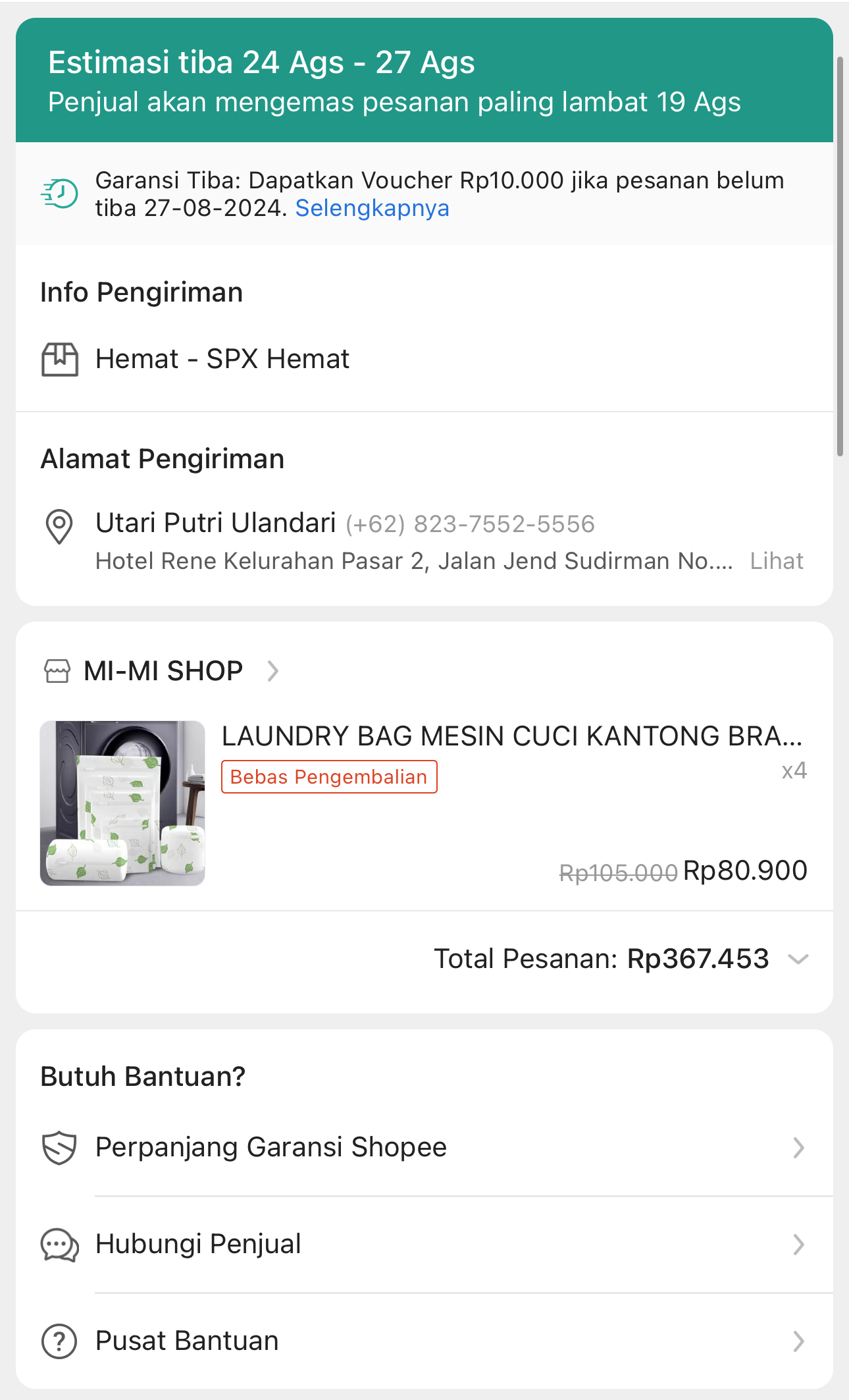Click the SPX Hemat shipping box icon

60,360
